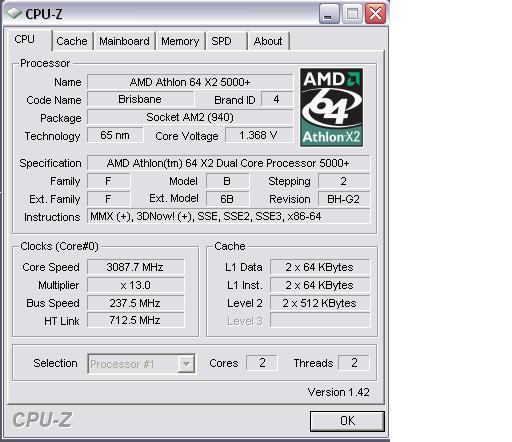Click the Level 2 value 2 x 512 KBytes
Image resolution: width=512 pixels, height=442 pixels.
pos(320,303)
